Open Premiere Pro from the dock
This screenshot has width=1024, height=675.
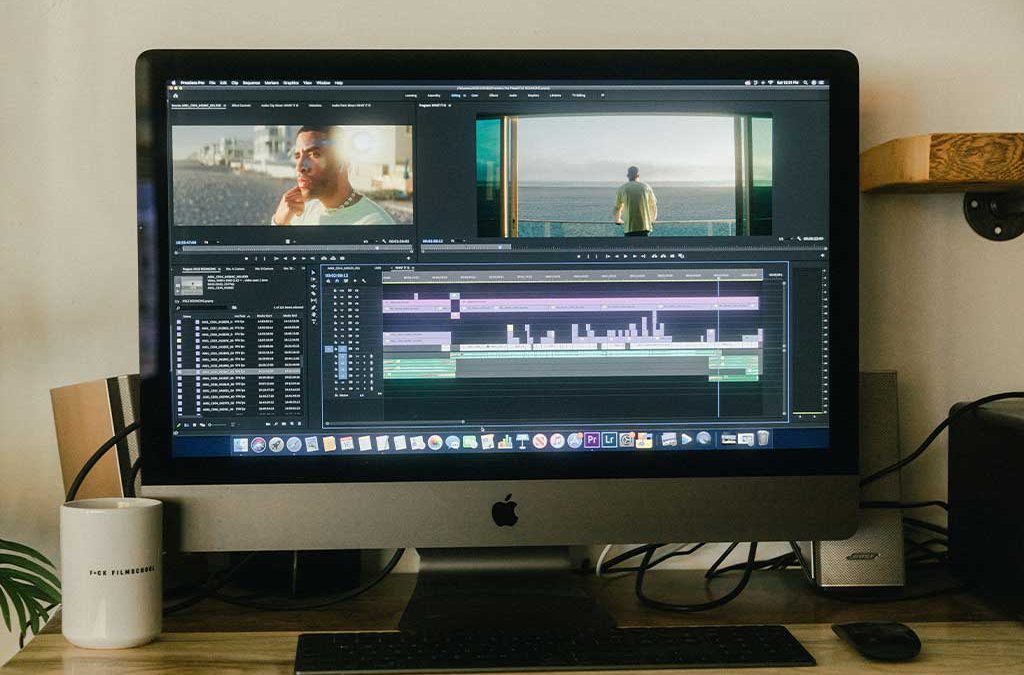click(592, 440)
